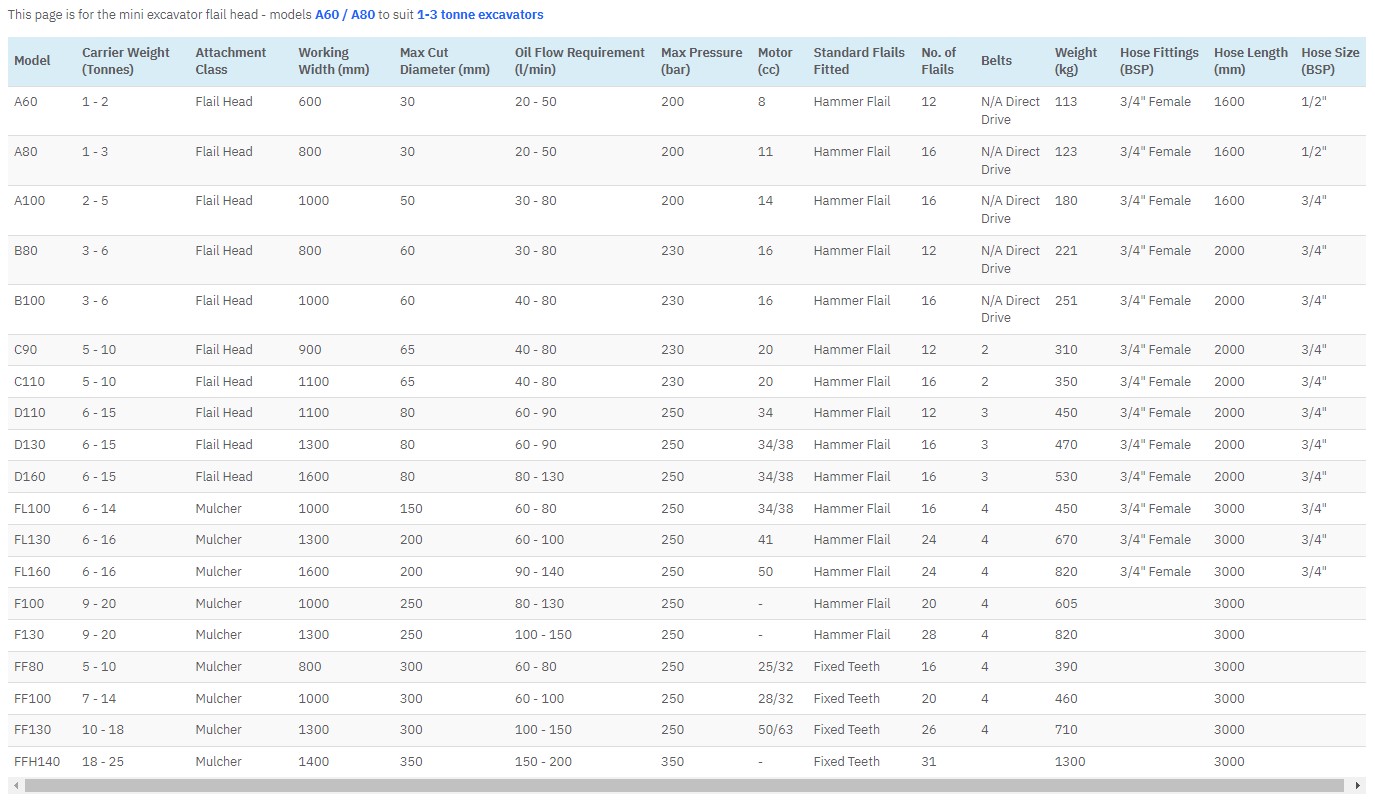1375x804 pixels.
Task: Click the 31 flails count cell
Action: pos(929,762)
